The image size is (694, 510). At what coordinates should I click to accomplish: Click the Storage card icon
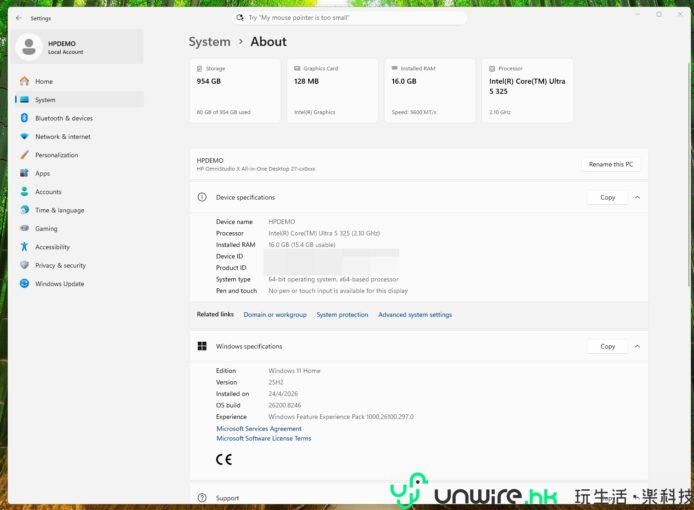[x=200, y=69]
